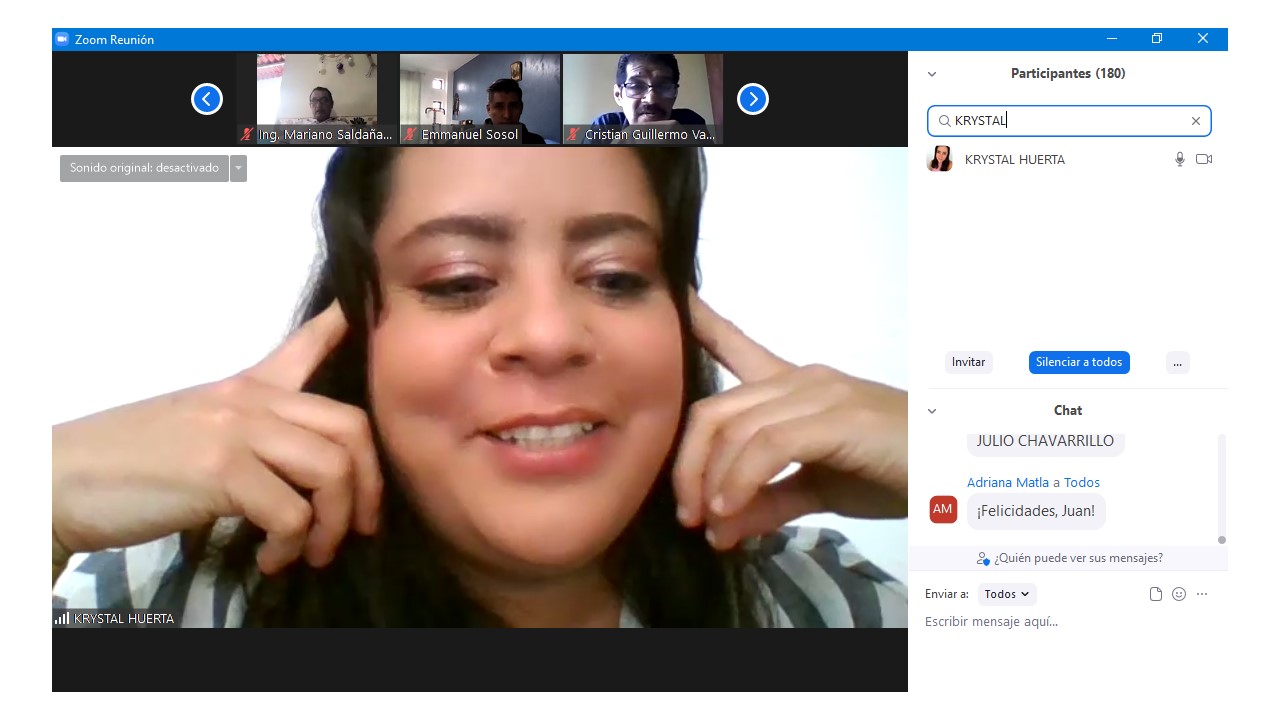Collapse the Participantes panel chevron

point(932,74)
